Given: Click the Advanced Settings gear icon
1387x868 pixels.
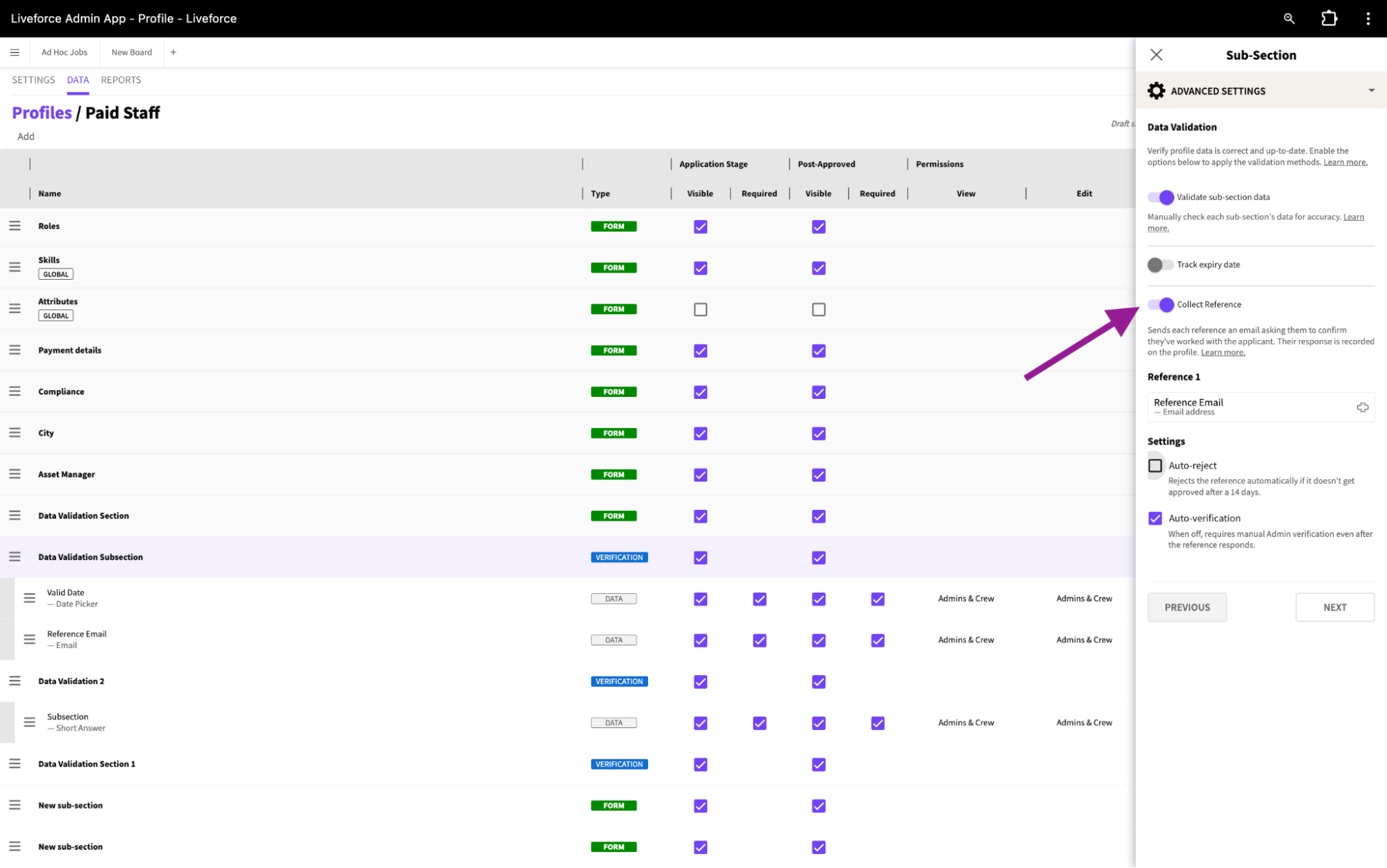Looking at the screenshot, I should point(1156,91).
